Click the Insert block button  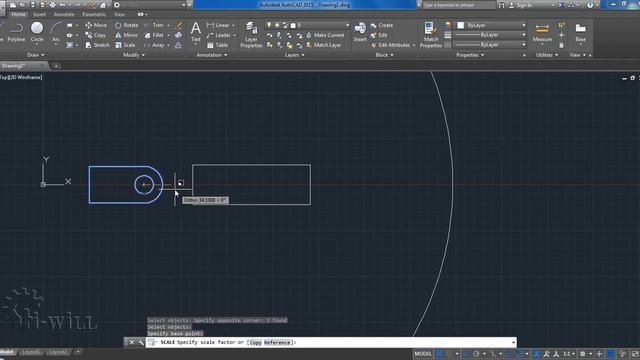pyautogui.click(x=360, y=32)
